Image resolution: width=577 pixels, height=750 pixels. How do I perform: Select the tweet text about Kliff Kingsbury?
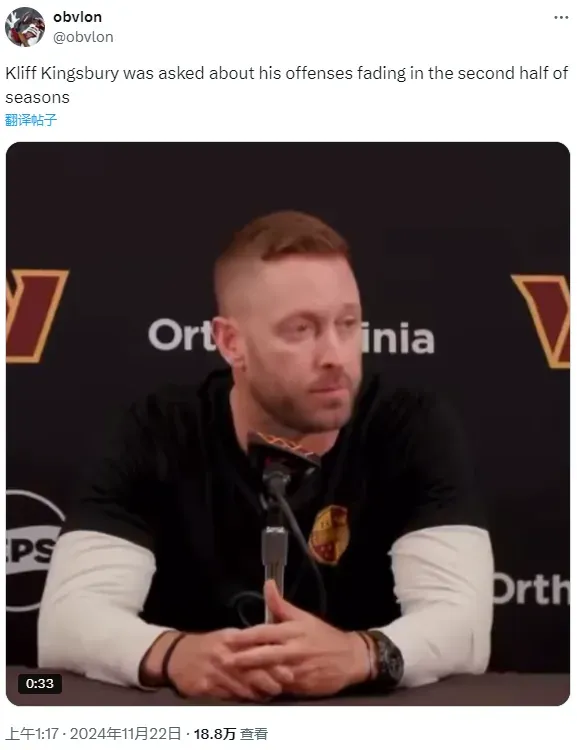pyautogui.click(x=286, y=85)
